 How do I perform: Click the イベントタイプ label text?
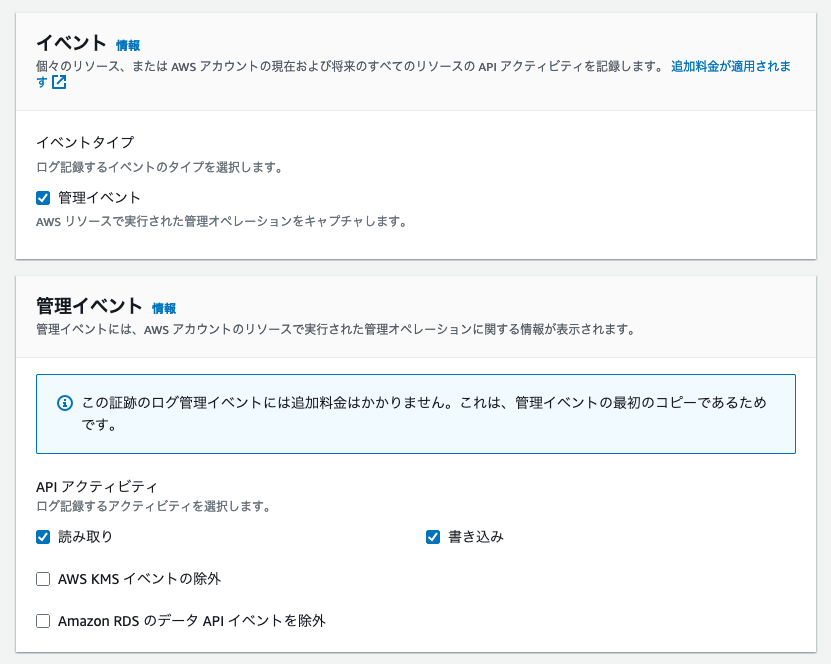85,142
